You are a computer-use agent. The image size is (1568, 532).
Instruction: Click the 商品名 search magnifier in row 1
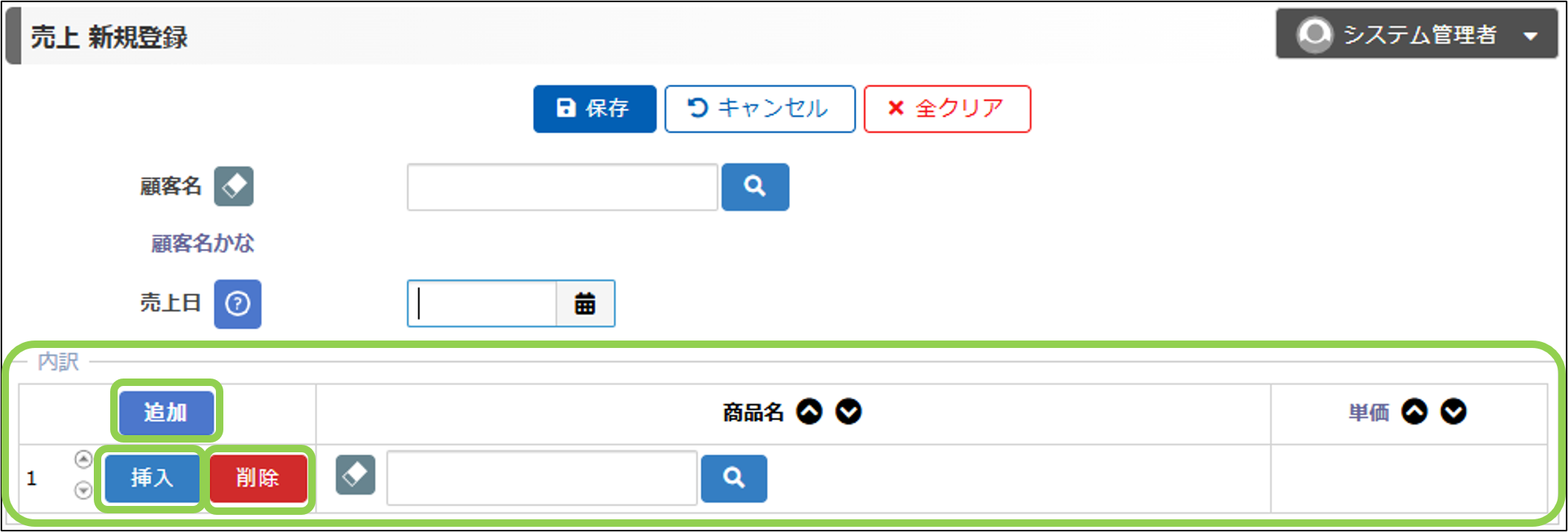pos(733,478)
